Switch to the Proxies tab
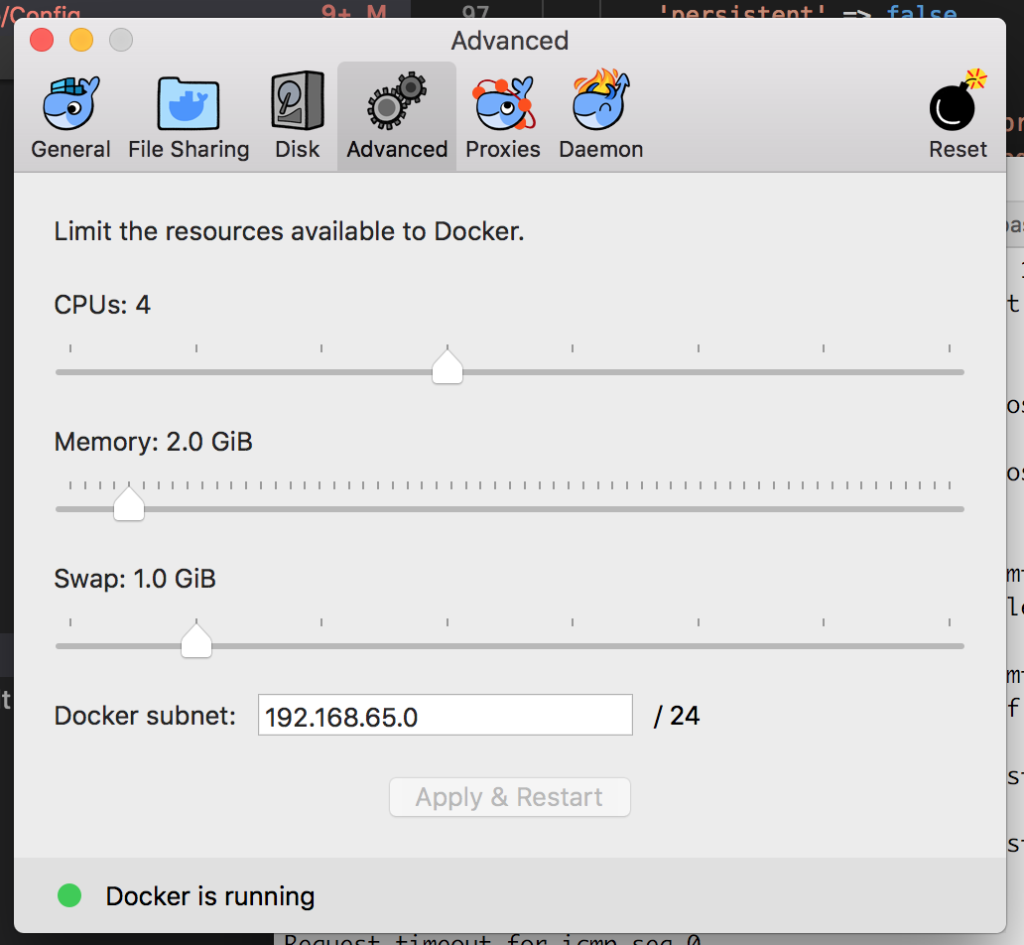The image size is (1024, 945). (x=503, y=115)
